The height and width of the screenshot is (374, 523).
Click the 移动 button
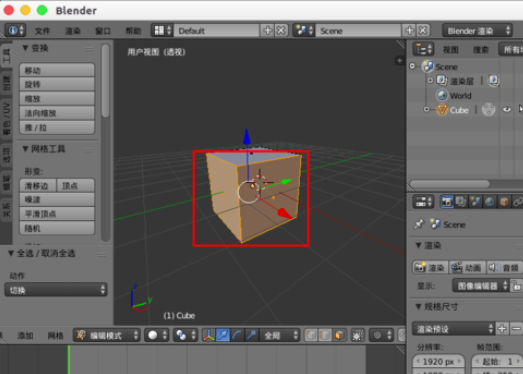[57, 70]
